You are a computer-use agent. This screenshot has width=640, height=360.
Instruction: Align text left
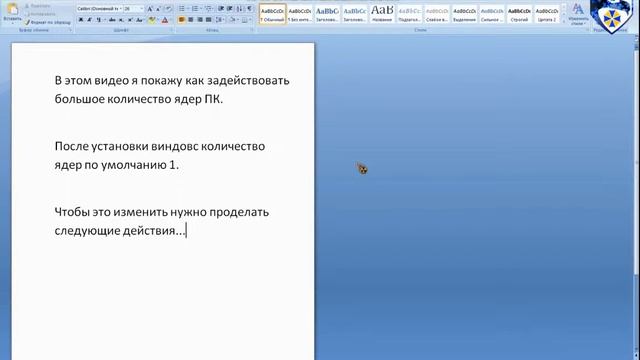(182, 20)
